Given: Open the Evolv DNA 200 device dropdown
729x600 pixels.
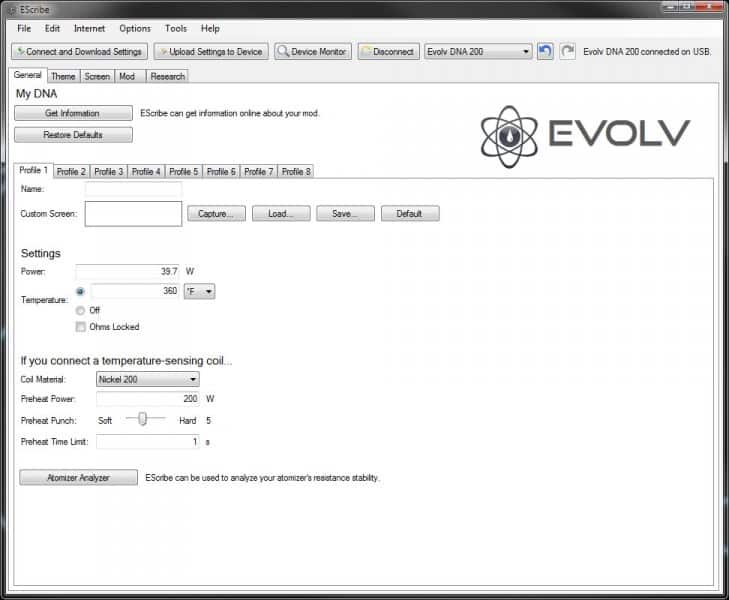Looking at the screenshot, I should click(x=478, y=52).
